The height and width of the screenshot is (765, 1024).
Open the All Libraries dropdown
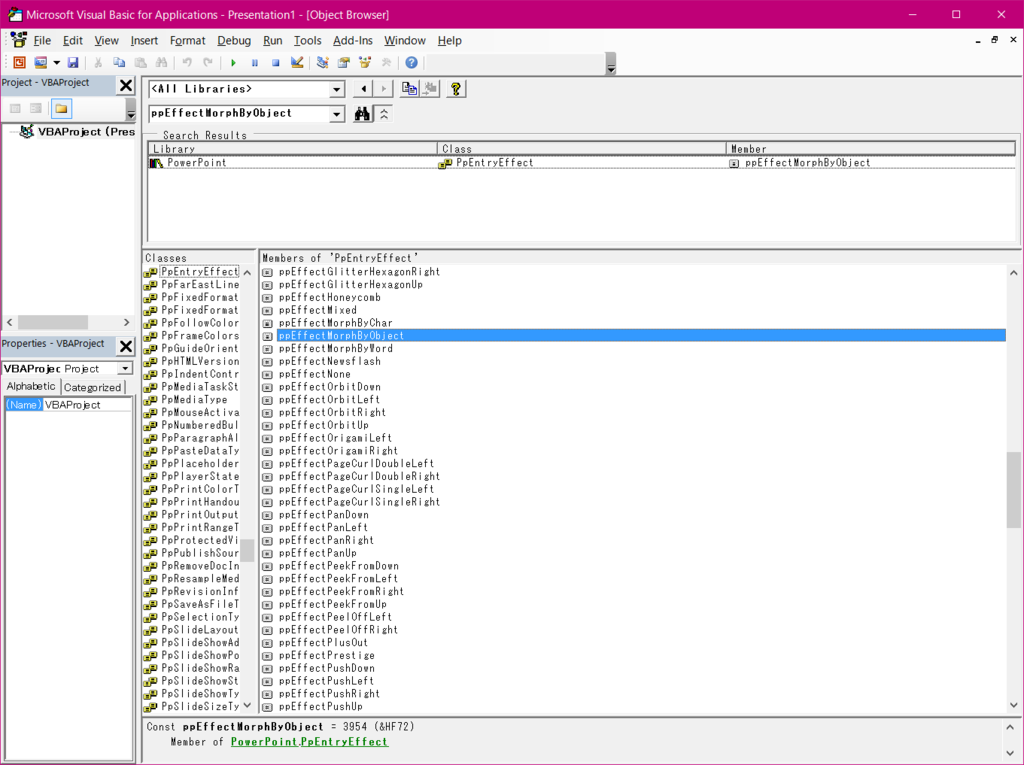tap(336, 89)
